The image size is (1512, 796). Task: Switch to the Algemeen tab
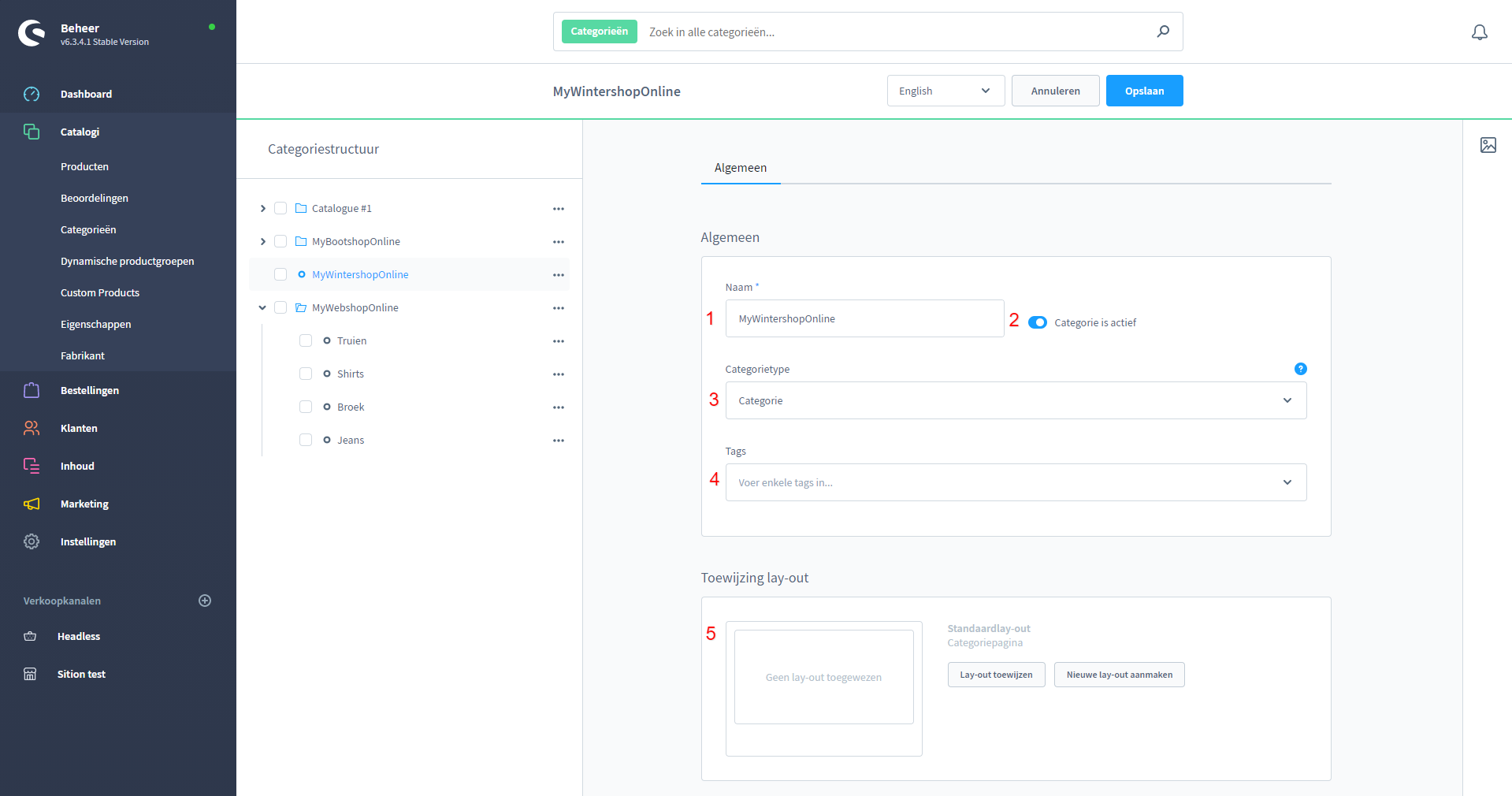[x=740, y=168]
